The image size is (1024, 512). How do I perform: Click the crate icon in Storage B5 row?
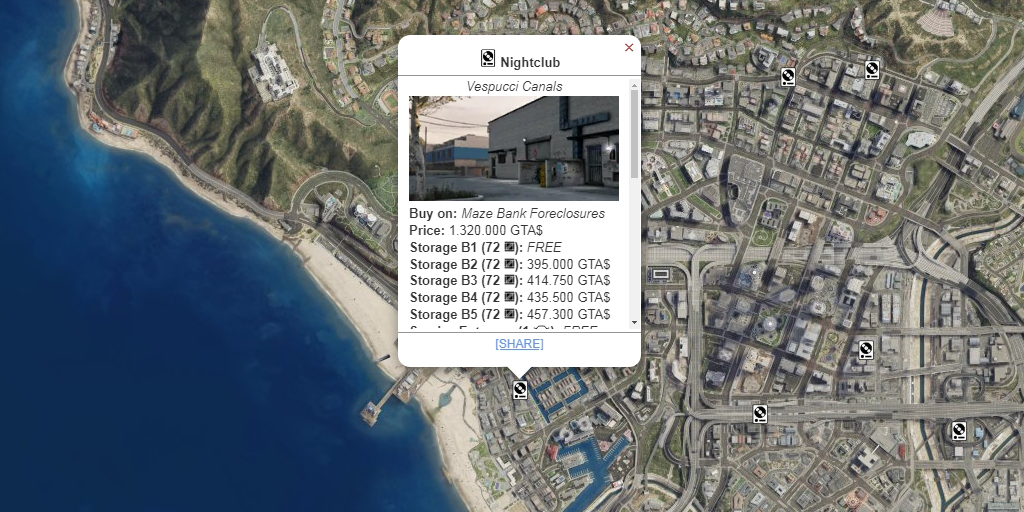tap(510, 314)
